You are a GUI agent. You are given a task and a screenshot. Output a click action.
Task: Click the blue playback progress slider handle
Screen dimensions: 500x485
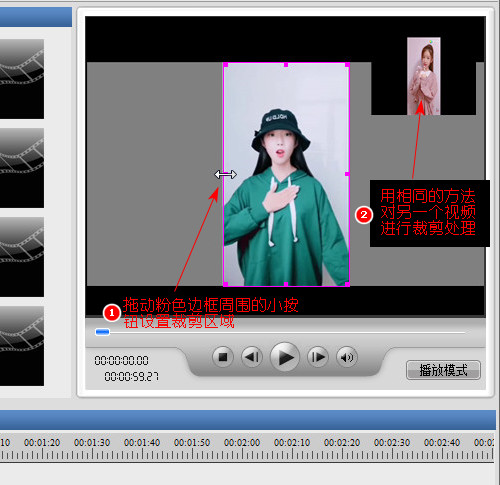(102, 332)
